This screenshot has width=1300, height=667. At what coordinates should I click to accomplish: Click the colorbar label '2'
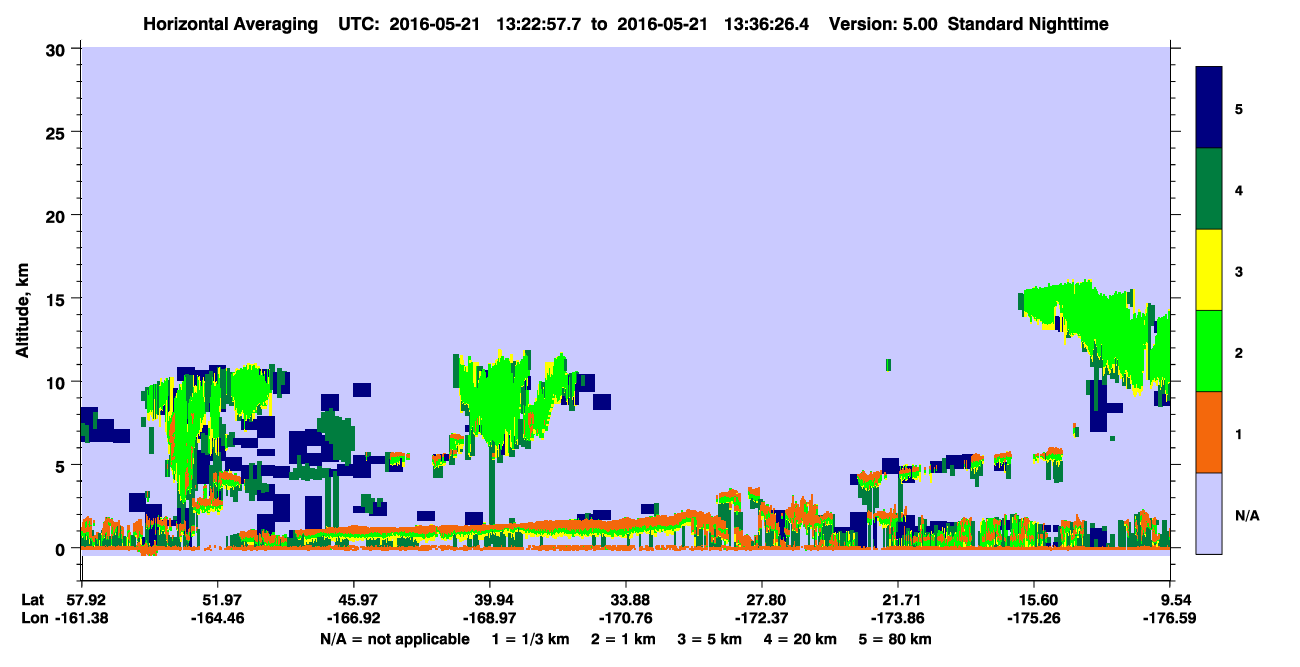point(1239,351)
